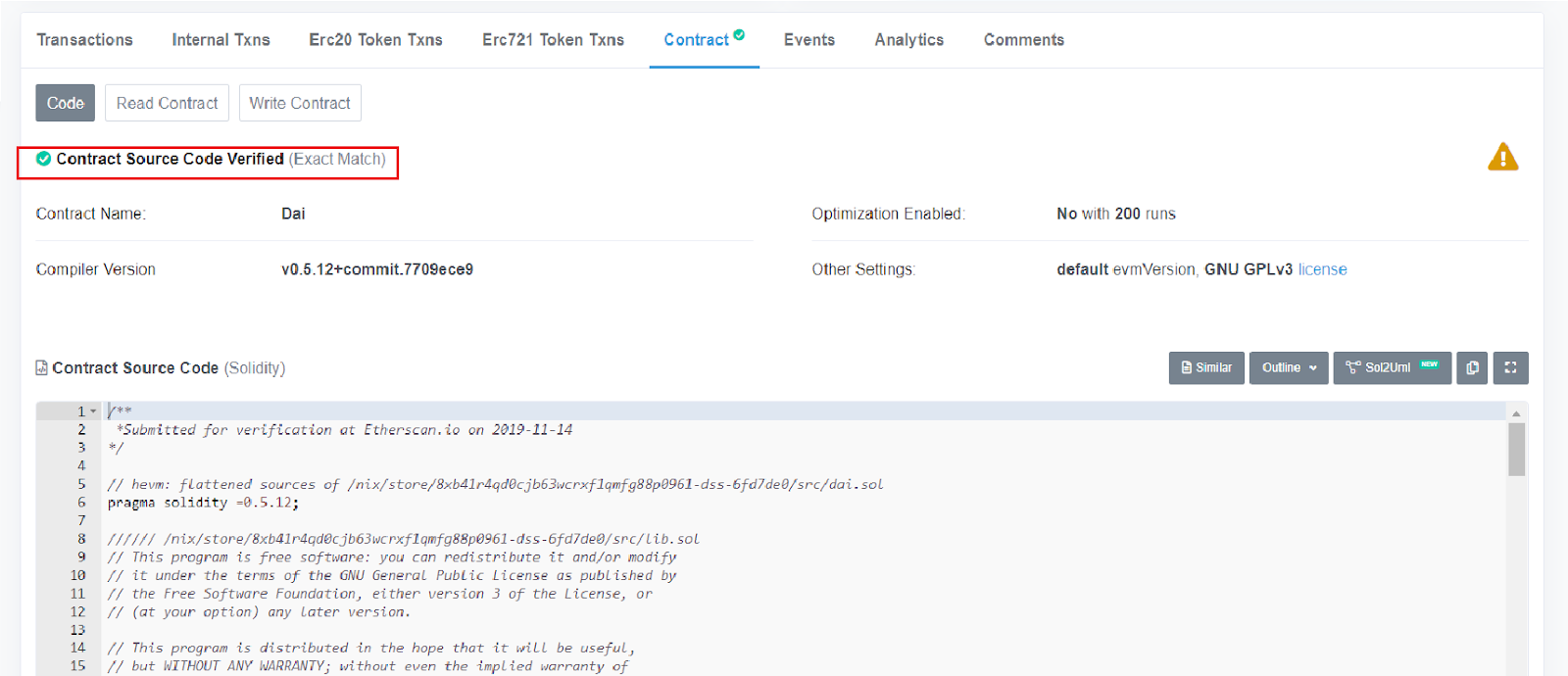
Task: Collapse the code fold arrow on line 1
Action: click(x=94, y=411)
